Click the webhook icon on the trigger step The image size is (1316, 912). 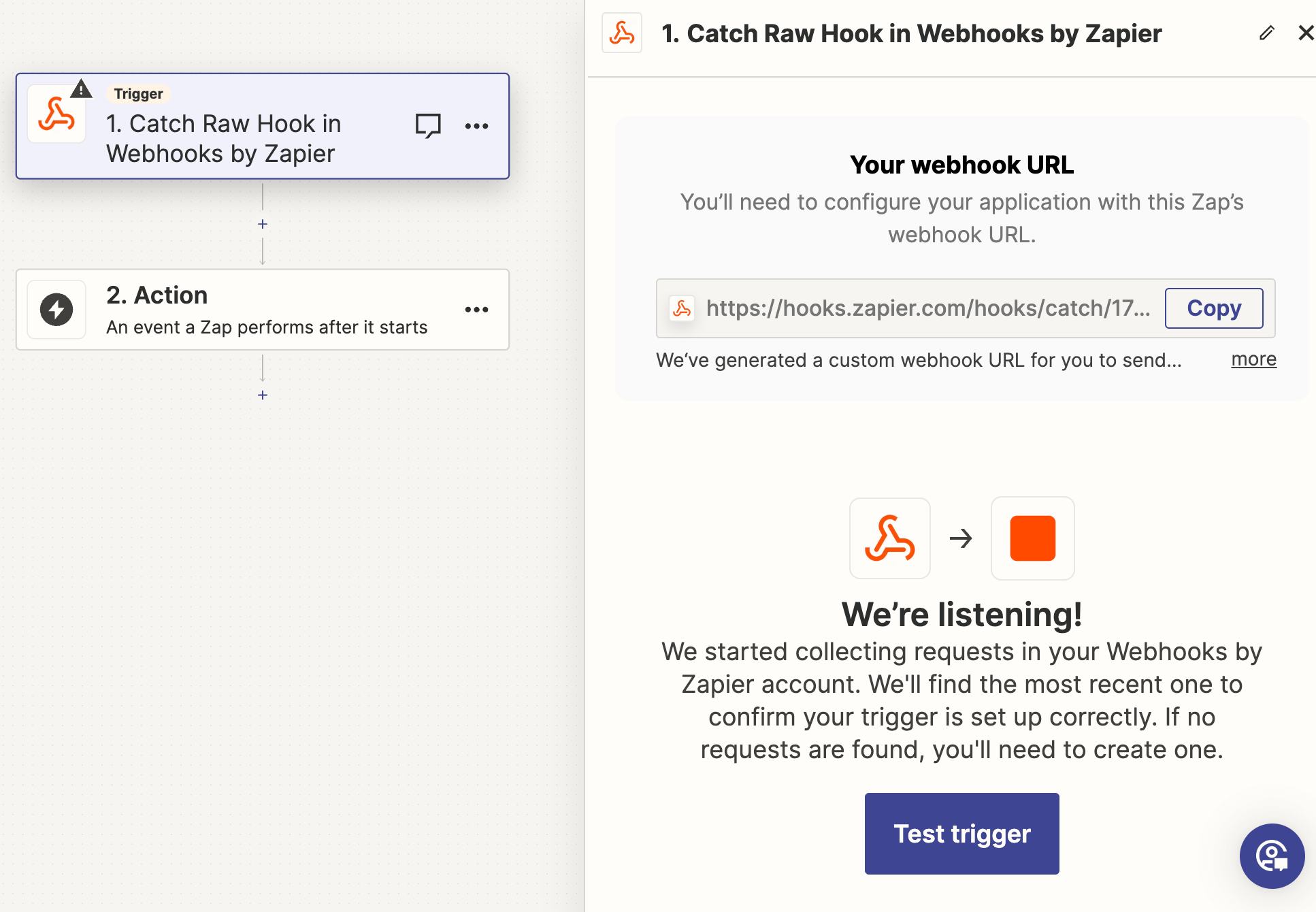pos(56,114)
